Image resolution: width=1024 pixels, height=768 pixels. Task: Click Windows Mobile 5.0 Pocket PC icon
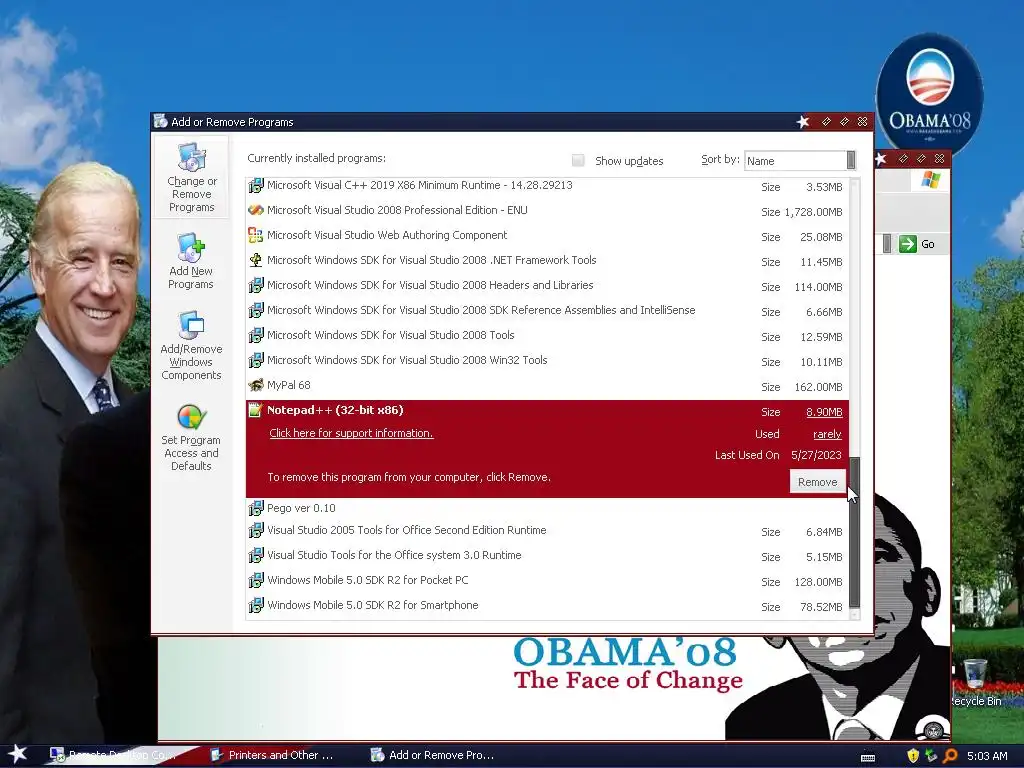(x=256, y=580)
